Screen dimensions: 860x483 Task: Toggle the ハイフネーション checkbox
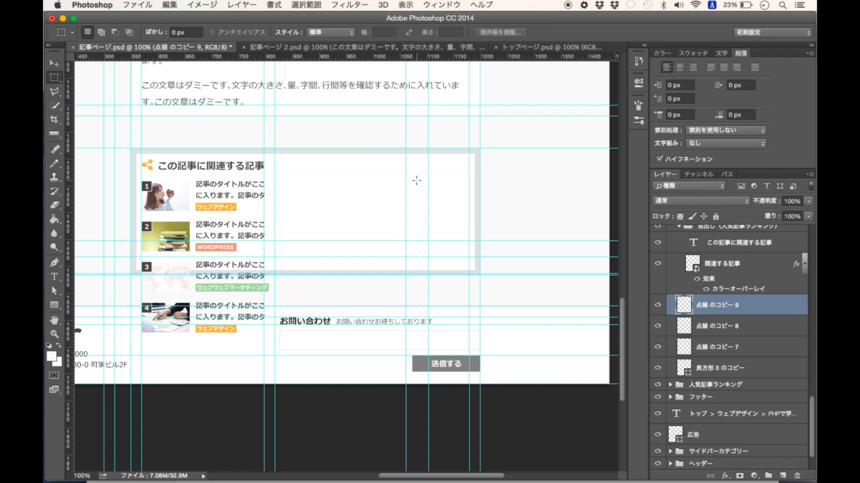[x=659, y=159]
